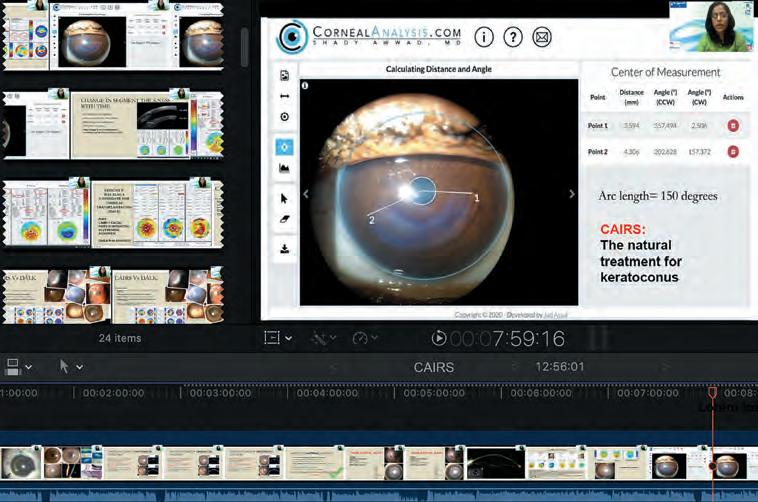Click the blue pupil circle on eye
The image size is (758, 502).
[423, 190]
